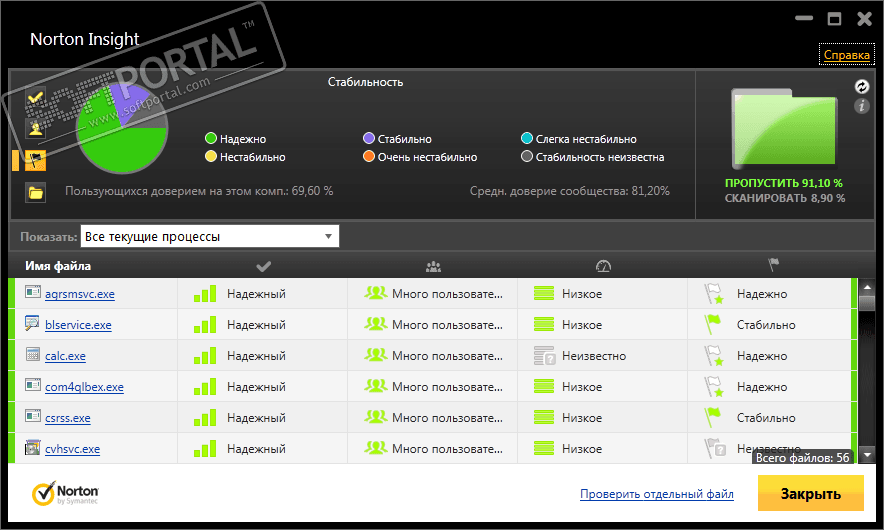Click the information icon below refresh
This screenshot has height=530, width=884.
click(x=861, y=105)
